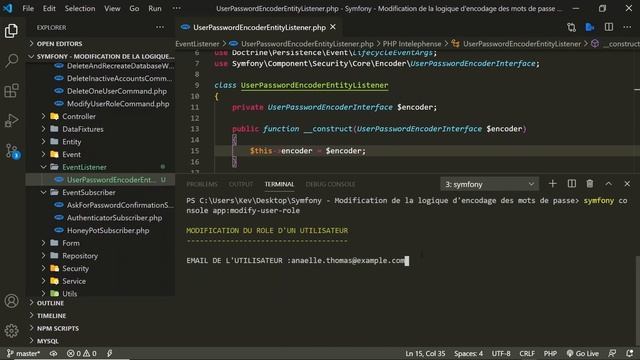
Task: Open the notifications bell in status bar
Action: 629,353
